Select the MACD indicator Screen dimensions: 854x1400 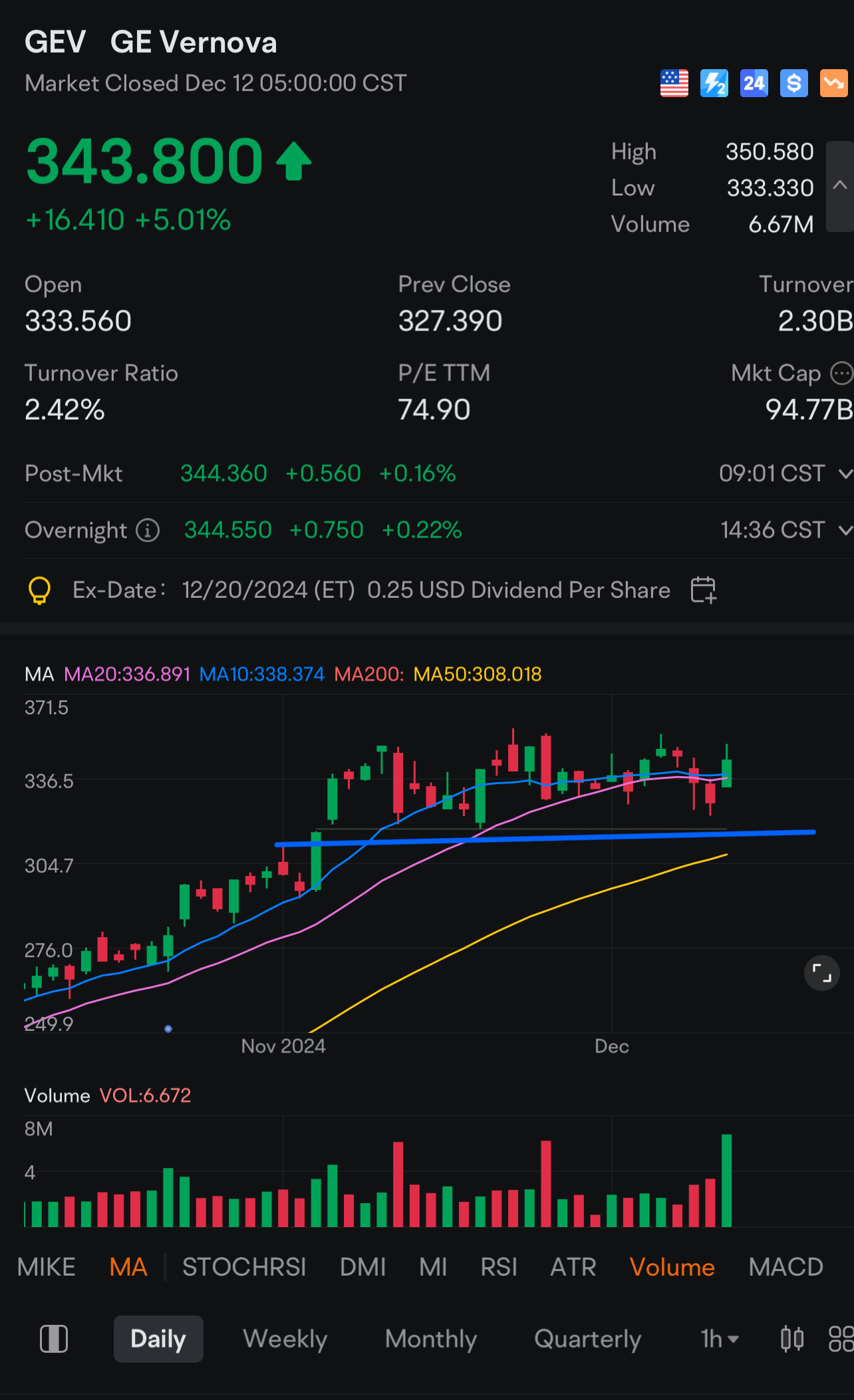[785, 1267]
